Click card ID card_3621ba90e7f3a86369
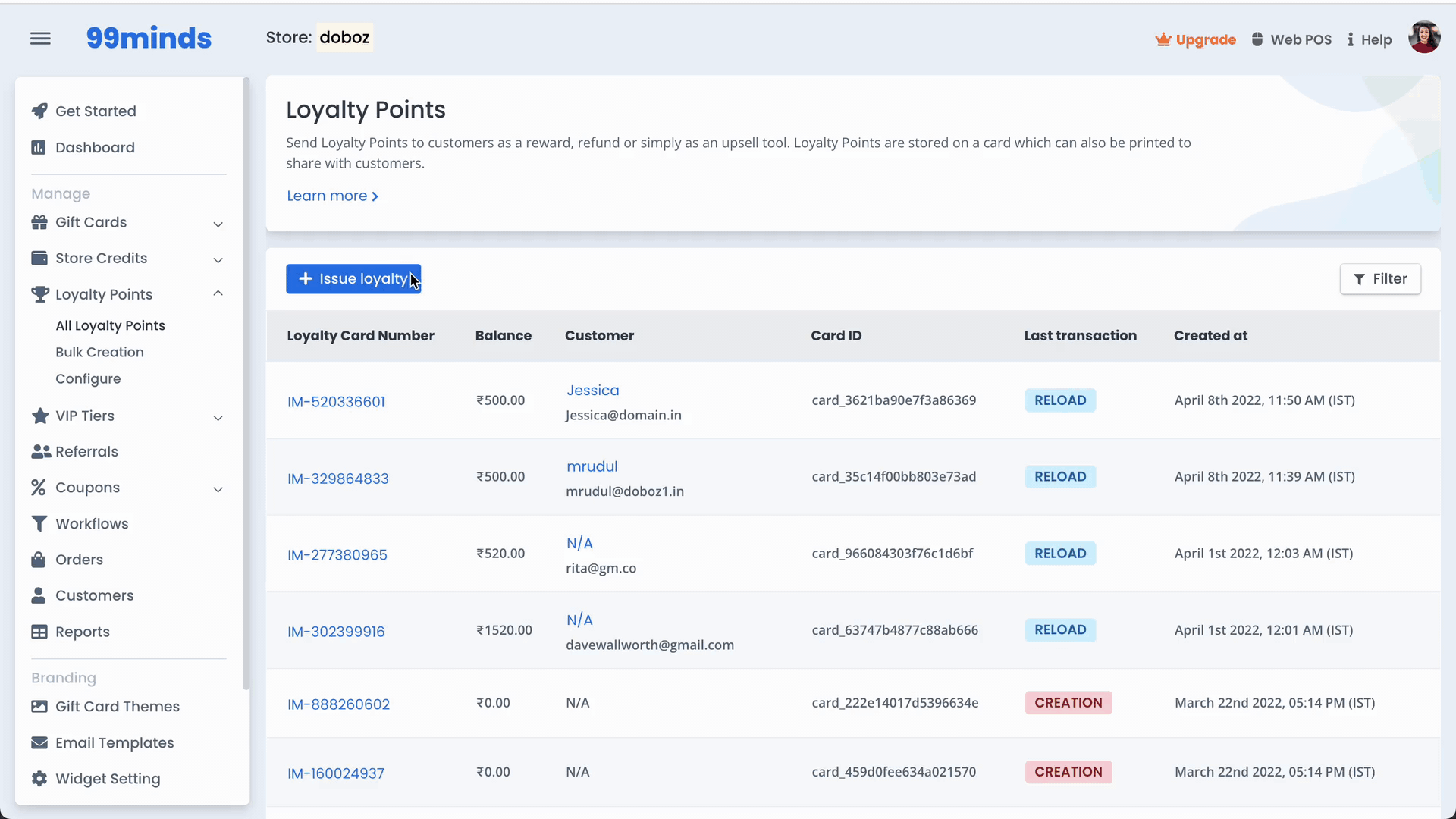This screenshot has height=819, width=1456. (x=893, y=400)
